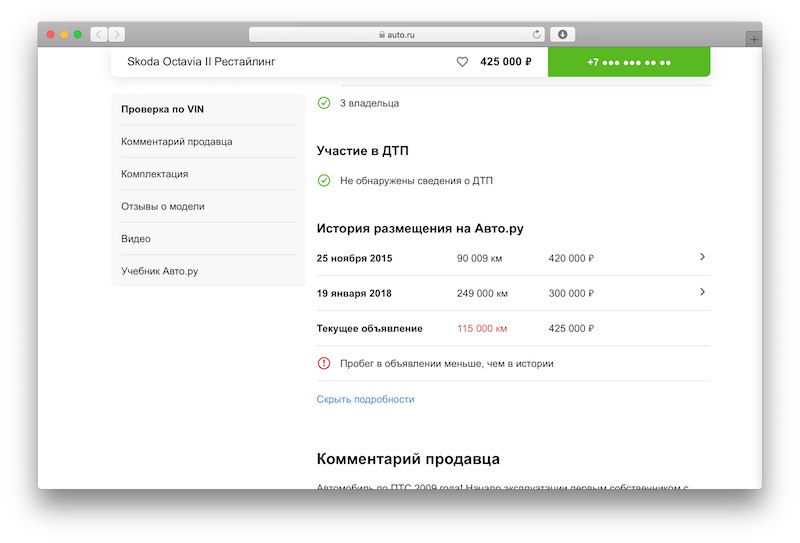The width and height of the screenshot is (800, 543).
Task: Open Комплектация sidebar section
Action: (x=155, y=174)
